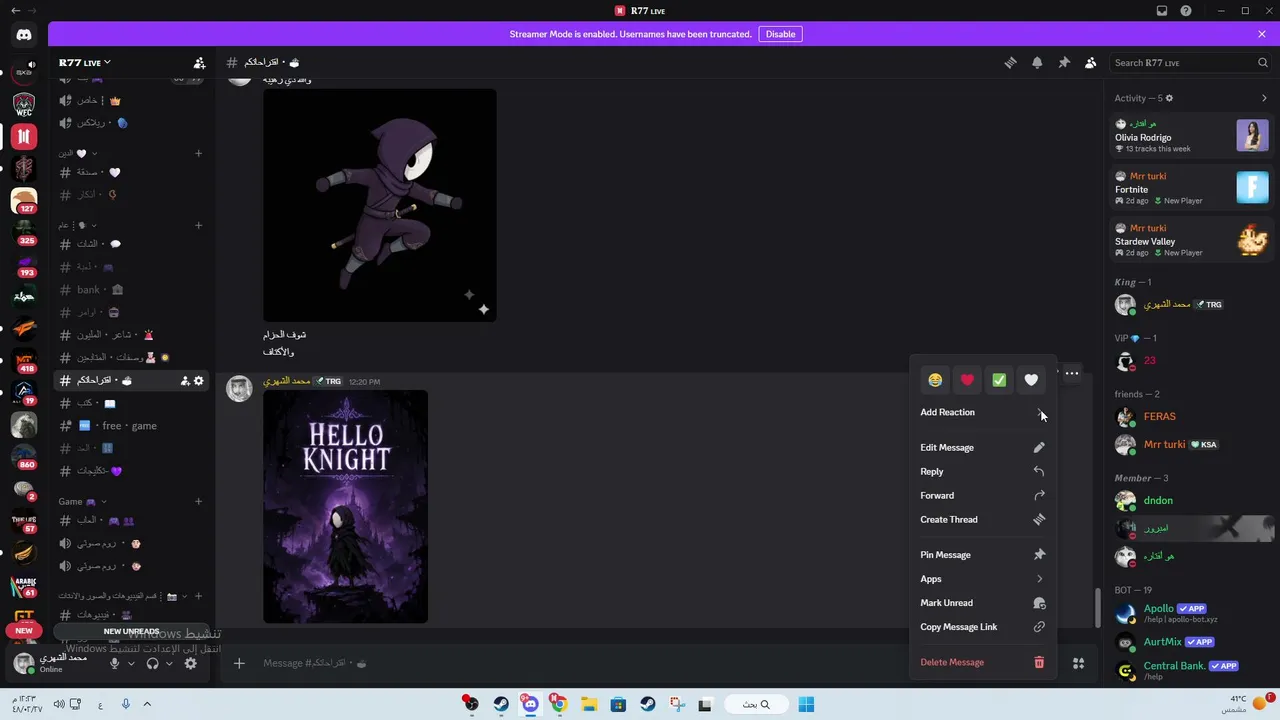Jump to new unreads with the NEW UNREADS pill

coord(131,631)
